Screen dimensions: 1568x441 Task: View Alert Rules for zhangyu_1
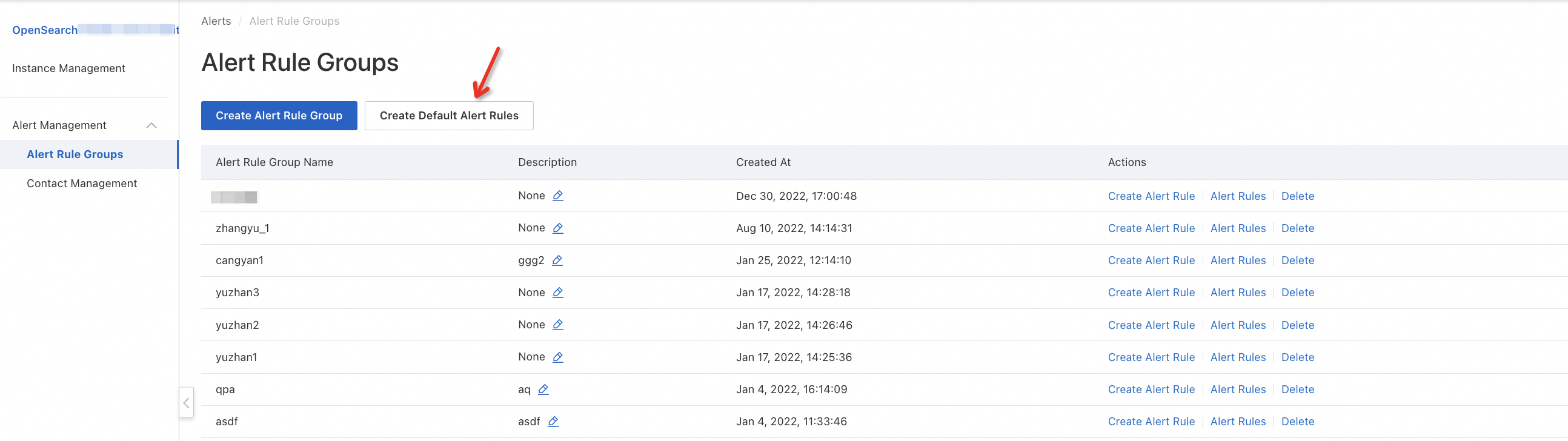(1237, 228)
